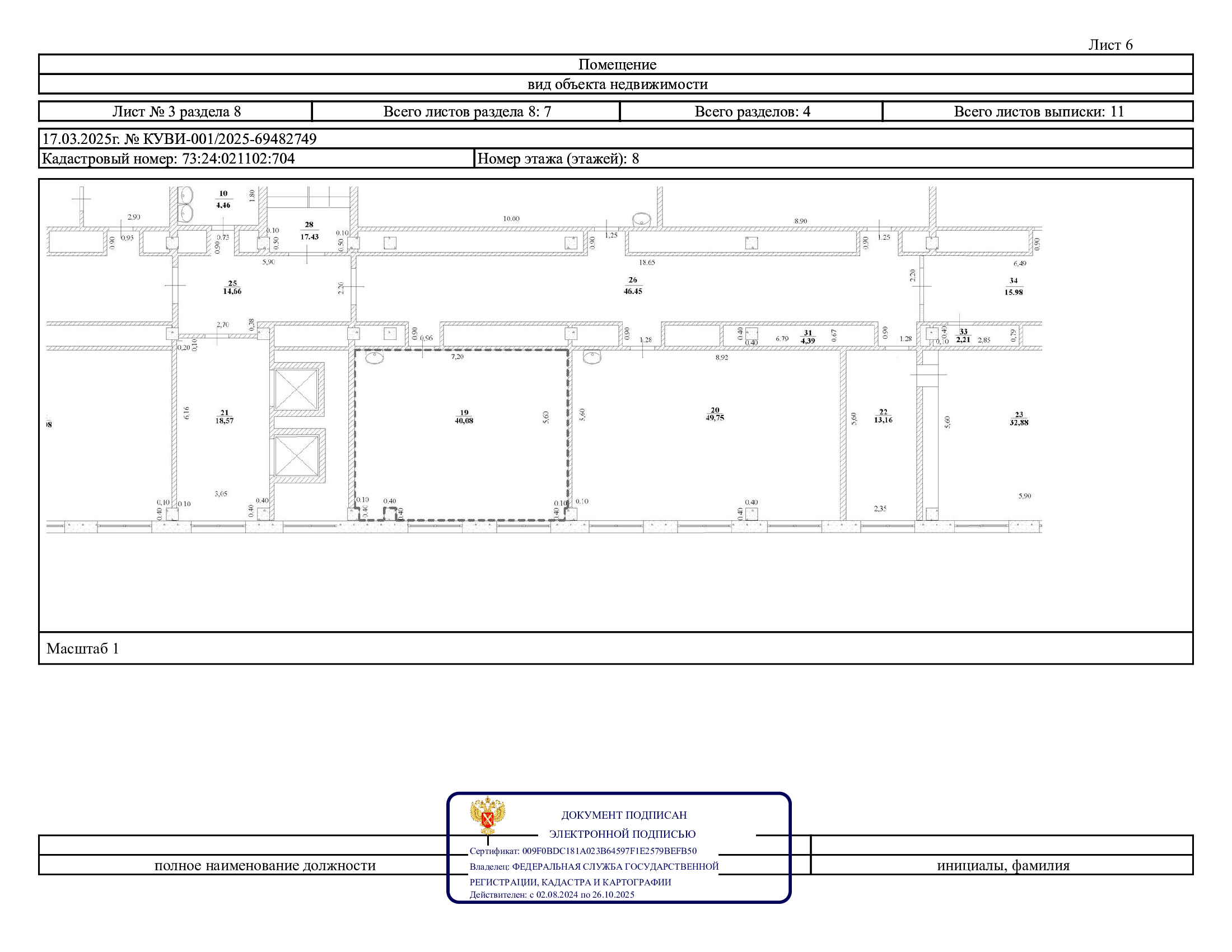1232x952 pixels.
Task: Click the sink symbol inside room 19
Action: (374, 357)
